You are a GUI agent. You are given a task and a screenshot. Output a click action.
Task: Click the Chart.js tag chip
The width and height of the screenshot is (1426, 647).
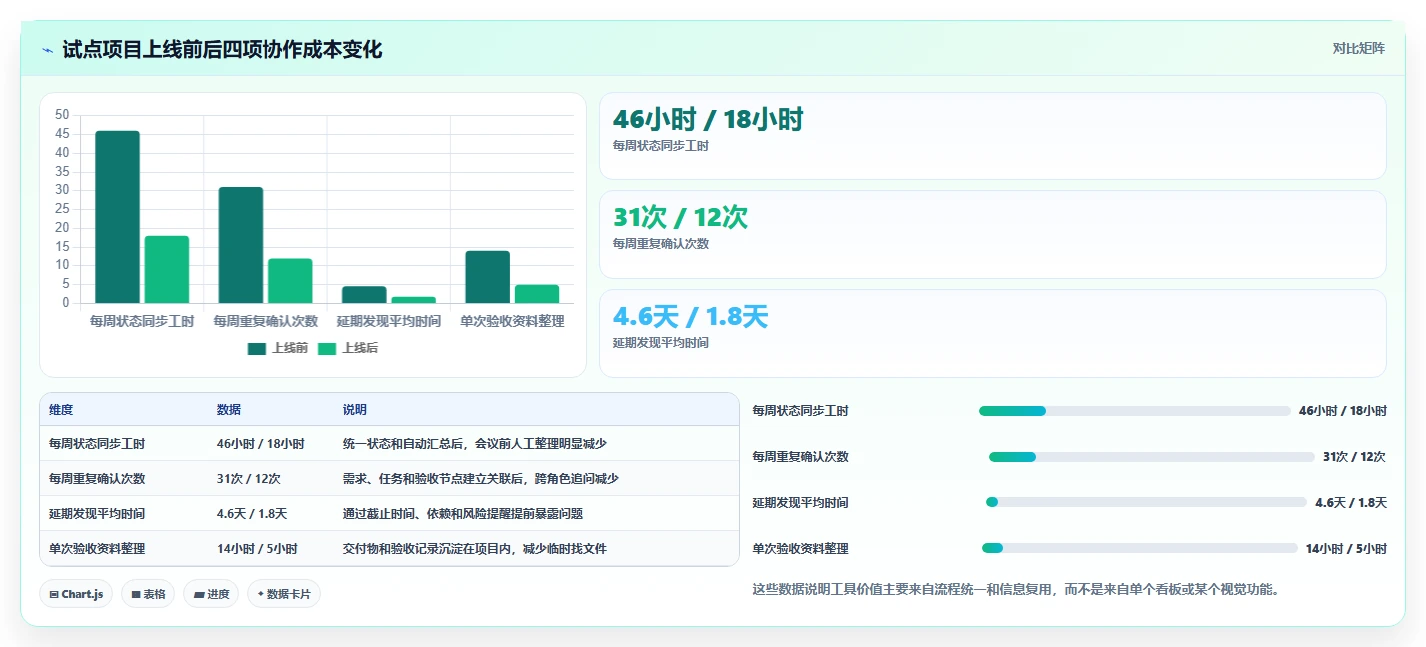pos(76,594)
